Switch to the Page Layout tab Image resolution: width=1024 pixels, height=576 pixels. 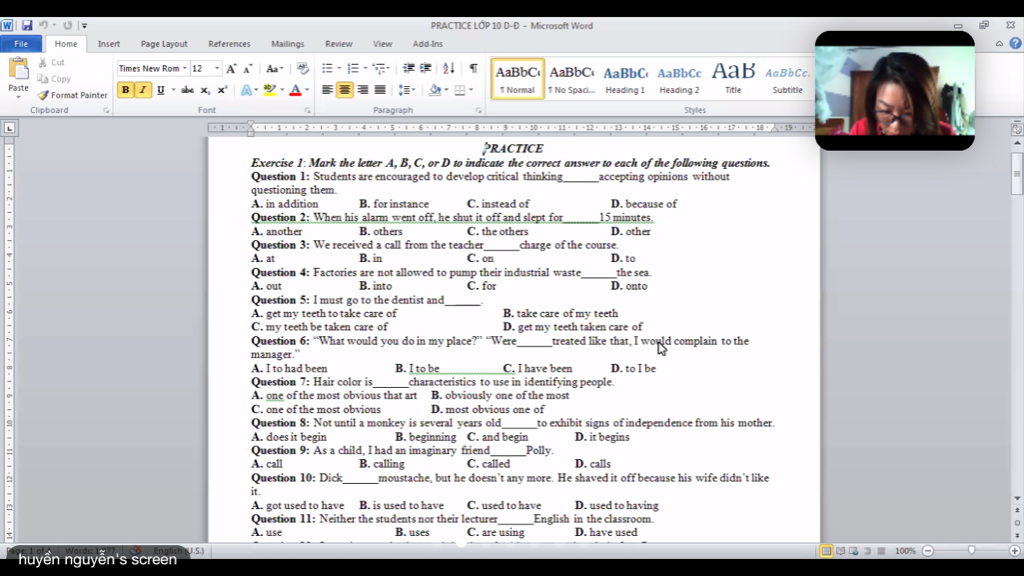coord(164,44)
